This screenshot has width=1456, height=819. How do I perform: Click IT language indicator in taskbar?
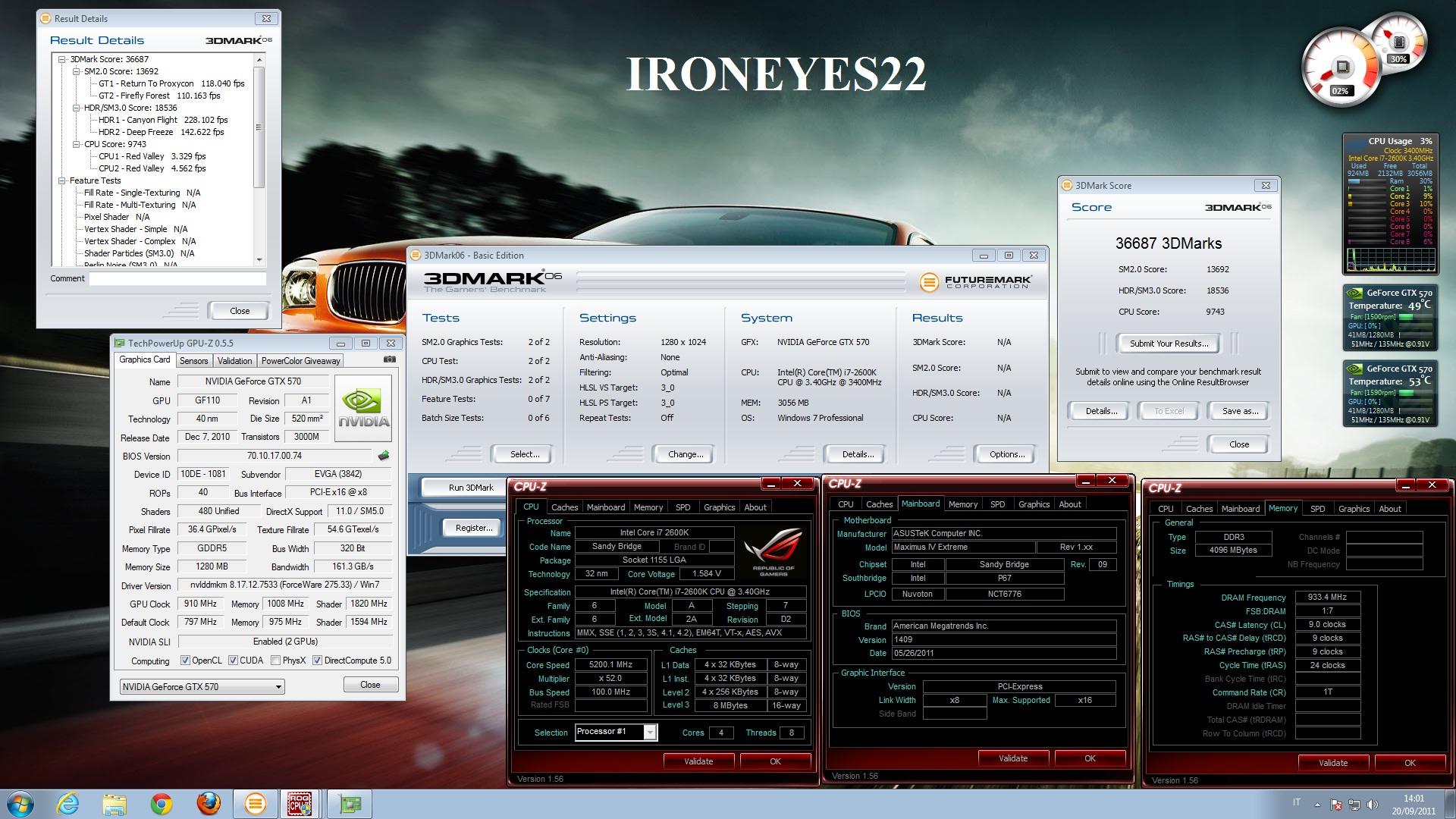tap(1296, 802)
